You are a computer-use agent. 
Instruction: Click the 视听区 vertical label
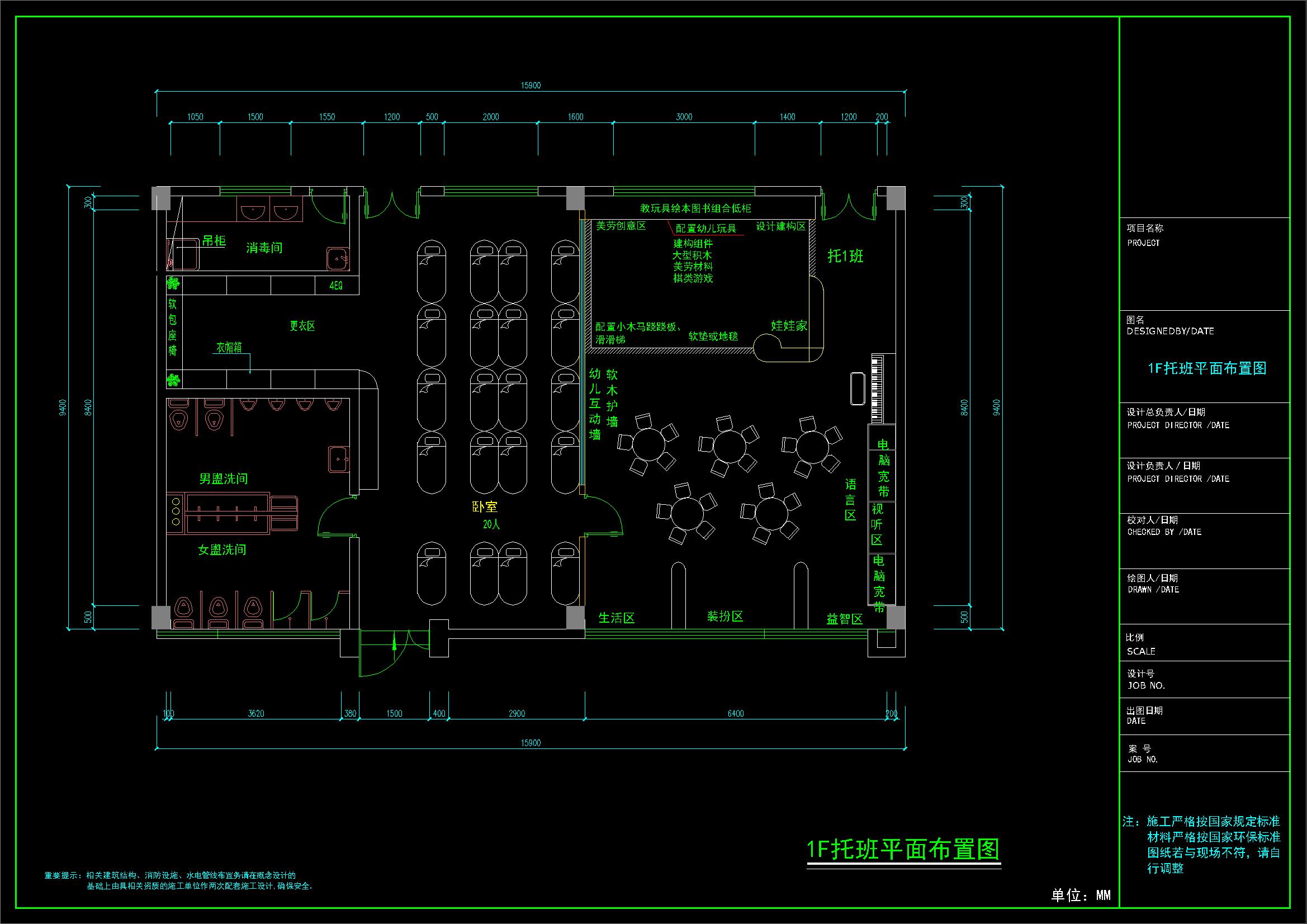coord(877,524)
